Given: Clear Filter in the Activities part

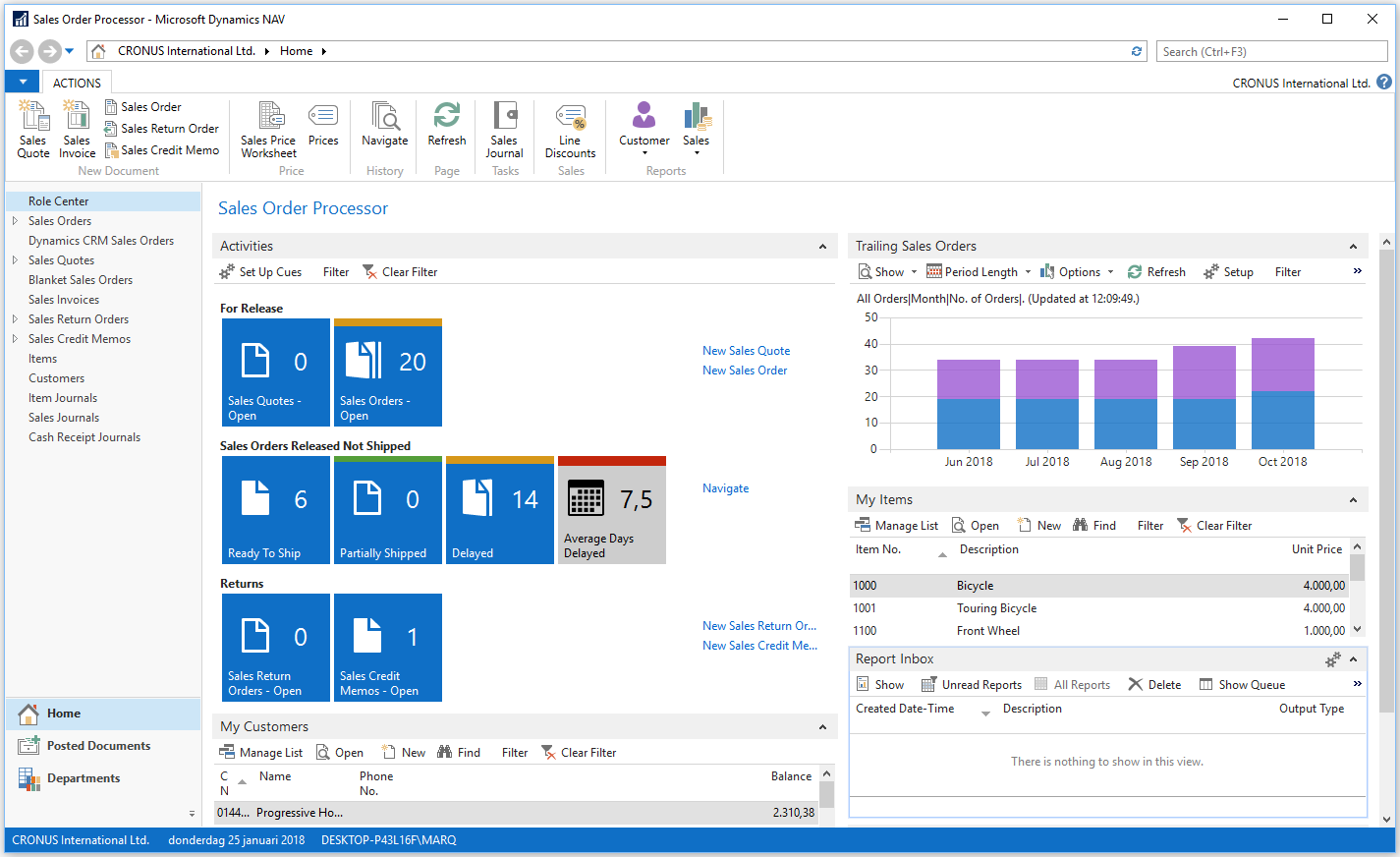Looking at the screenshot, I should point(400,272).
